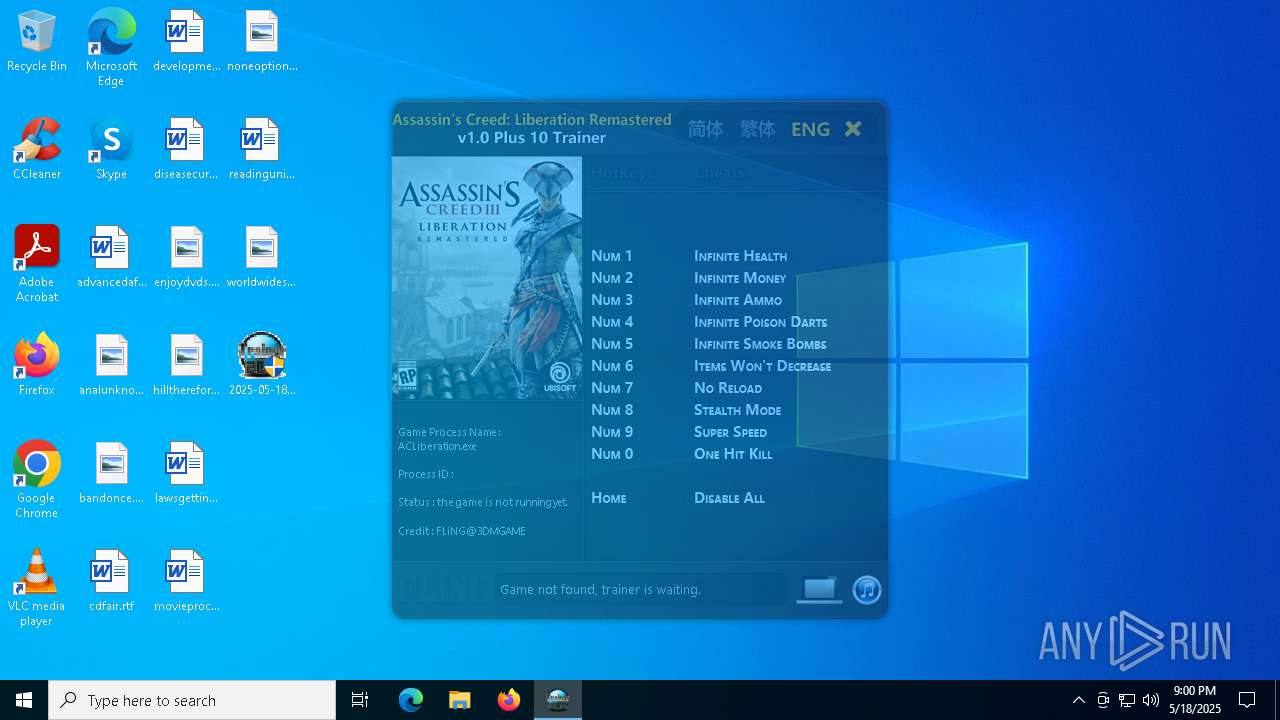The width and height of the screenshot is (1280, 720).
Task: Open Google Chrome desktop shortcut
Action: pyautogui.click(x=37, y=480)
